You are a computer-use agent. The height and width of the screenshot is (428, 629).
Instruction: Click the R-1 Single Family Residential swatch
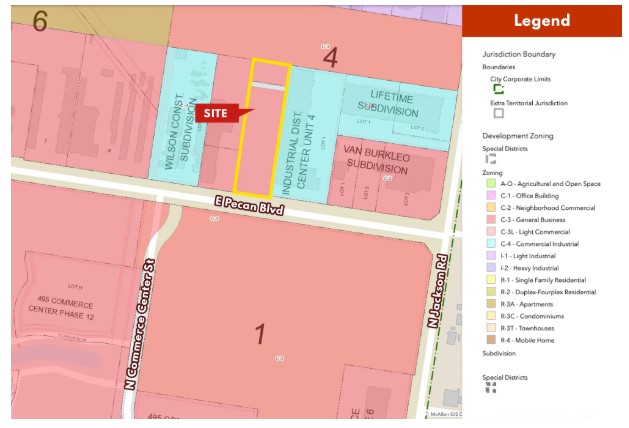click(488, 279)
